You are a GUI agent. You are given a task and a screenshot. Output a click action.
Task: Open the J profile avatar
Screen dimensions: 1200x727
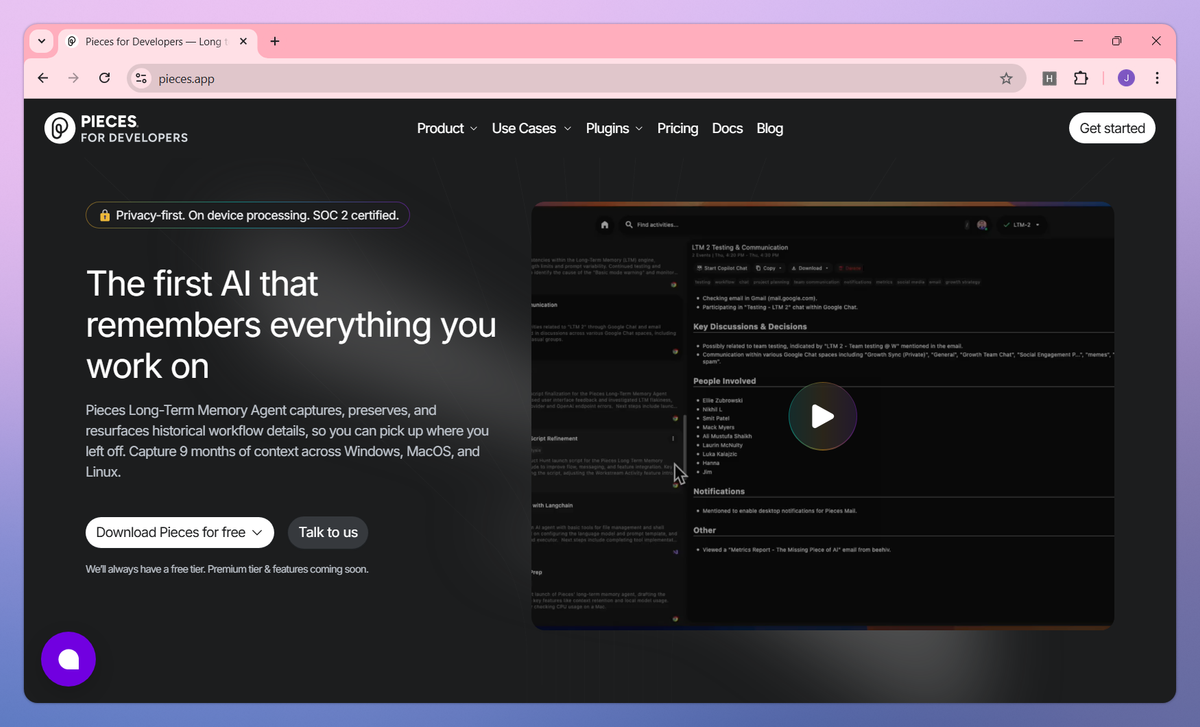[x=1126, y=78]
